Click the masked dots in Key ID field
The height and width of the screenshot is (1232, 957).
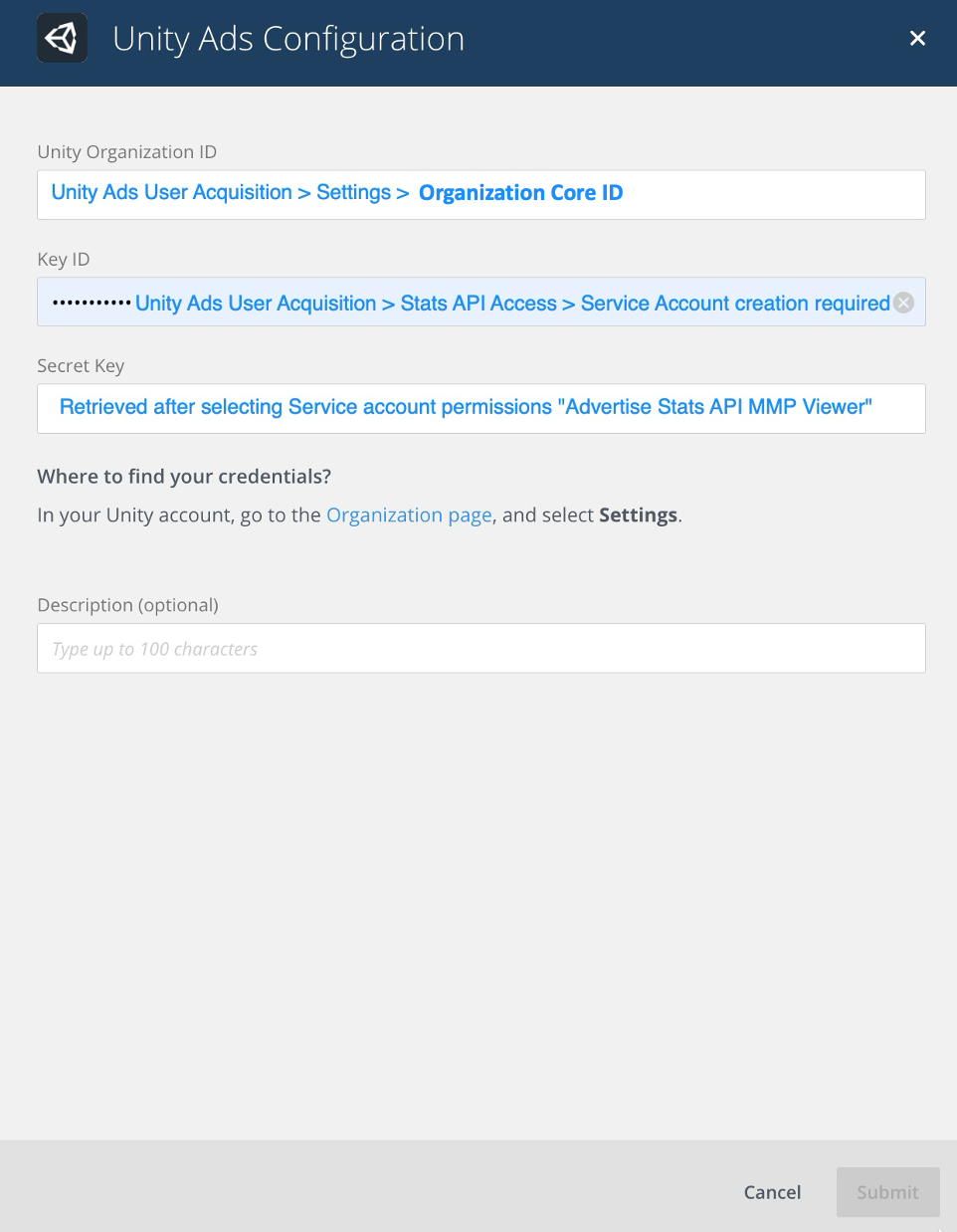[91, 303]
